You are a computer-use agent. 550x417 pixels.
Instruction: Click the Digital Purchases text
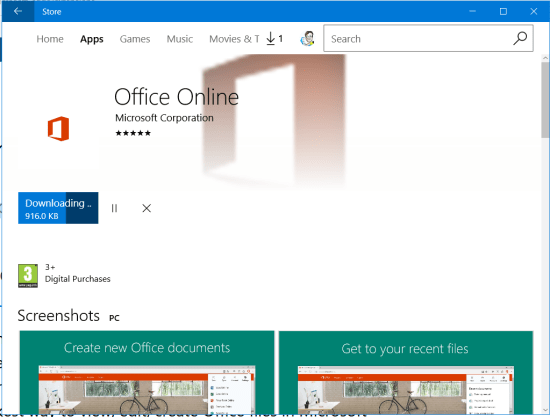78,279
